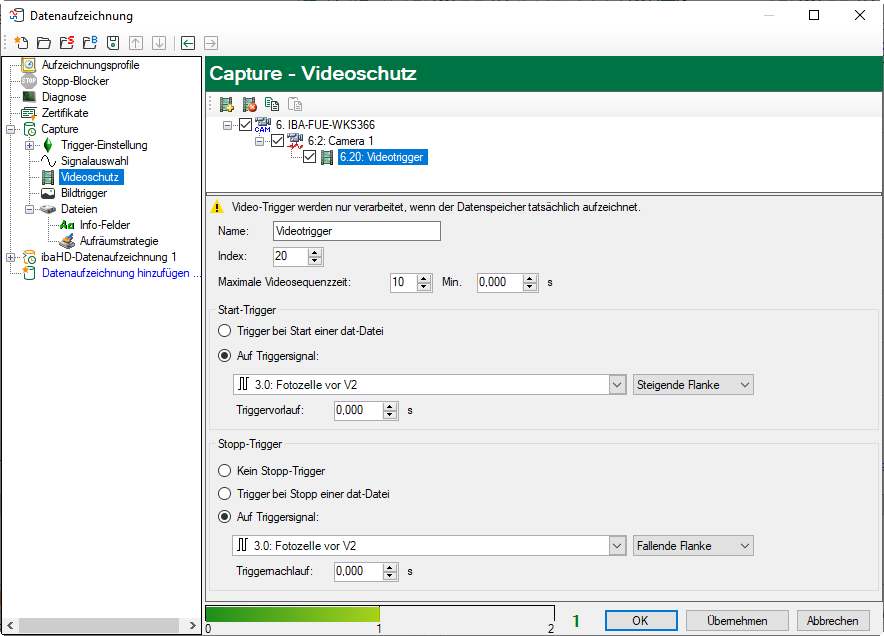Select the 'Kein Stopp-Trigger' radio option

click(225, 470)
